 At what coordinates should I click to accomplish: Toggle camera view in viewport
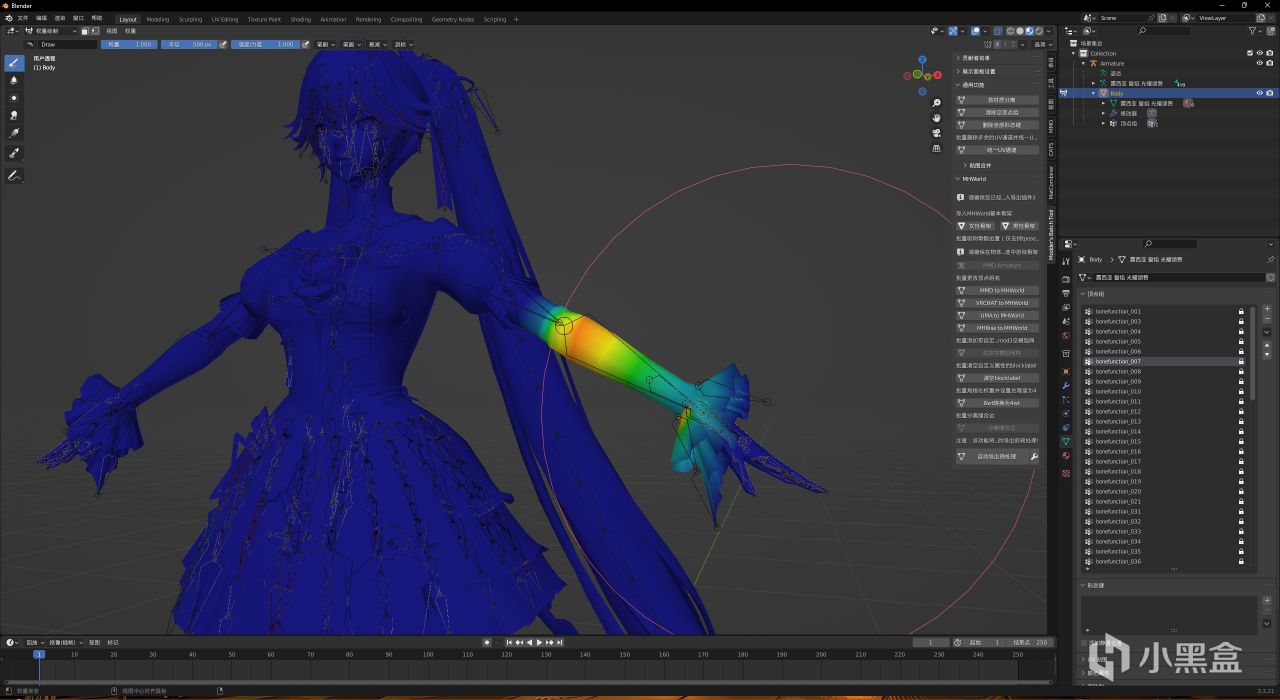(x=936, y=133)
